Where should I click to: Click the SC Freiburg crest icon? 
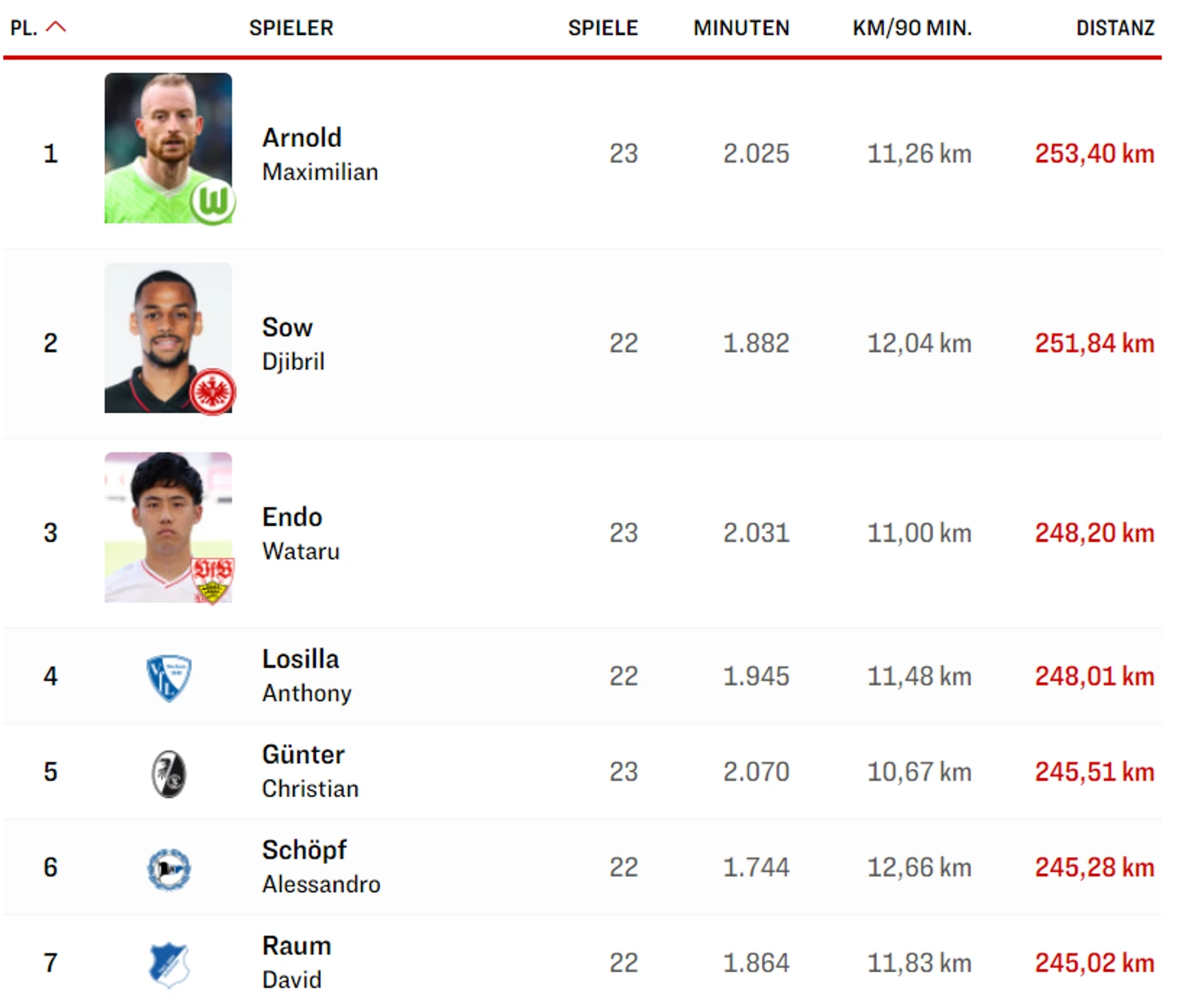click(x=169, y=773)
